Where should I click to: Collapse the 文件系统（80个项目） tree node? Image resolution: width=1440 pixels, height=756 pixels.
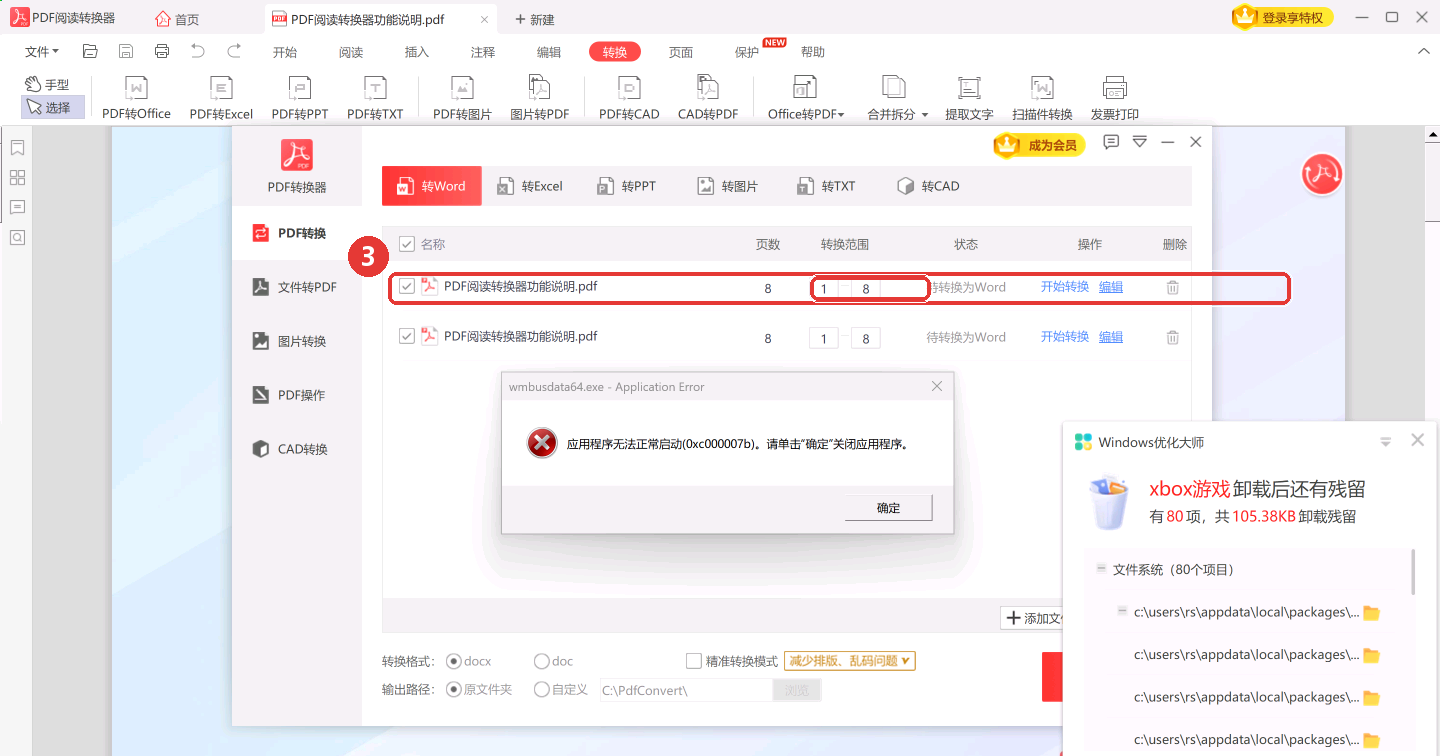[x=1101, y=568]
